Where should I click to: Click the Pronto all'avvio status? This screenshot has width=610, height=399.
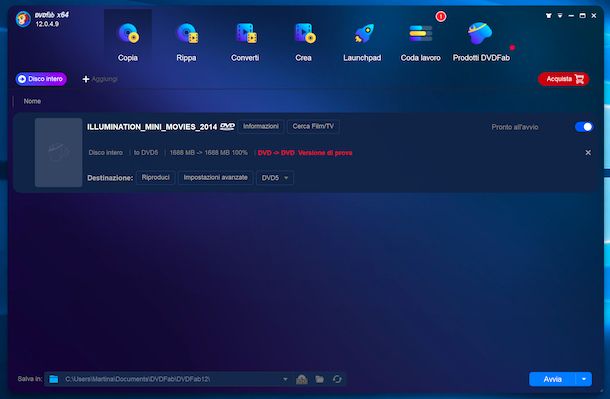[x=515, y=127]
